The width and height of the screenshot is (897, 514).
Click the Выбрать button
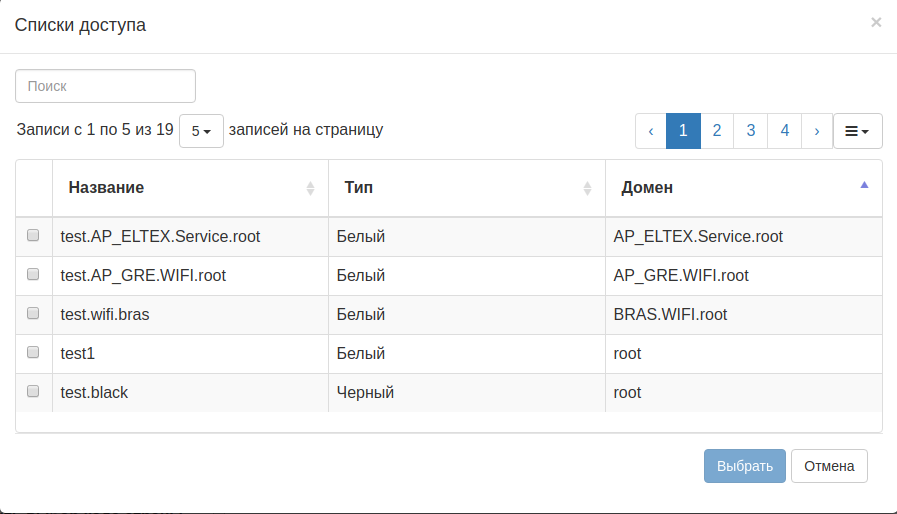[x=744, y=466]
